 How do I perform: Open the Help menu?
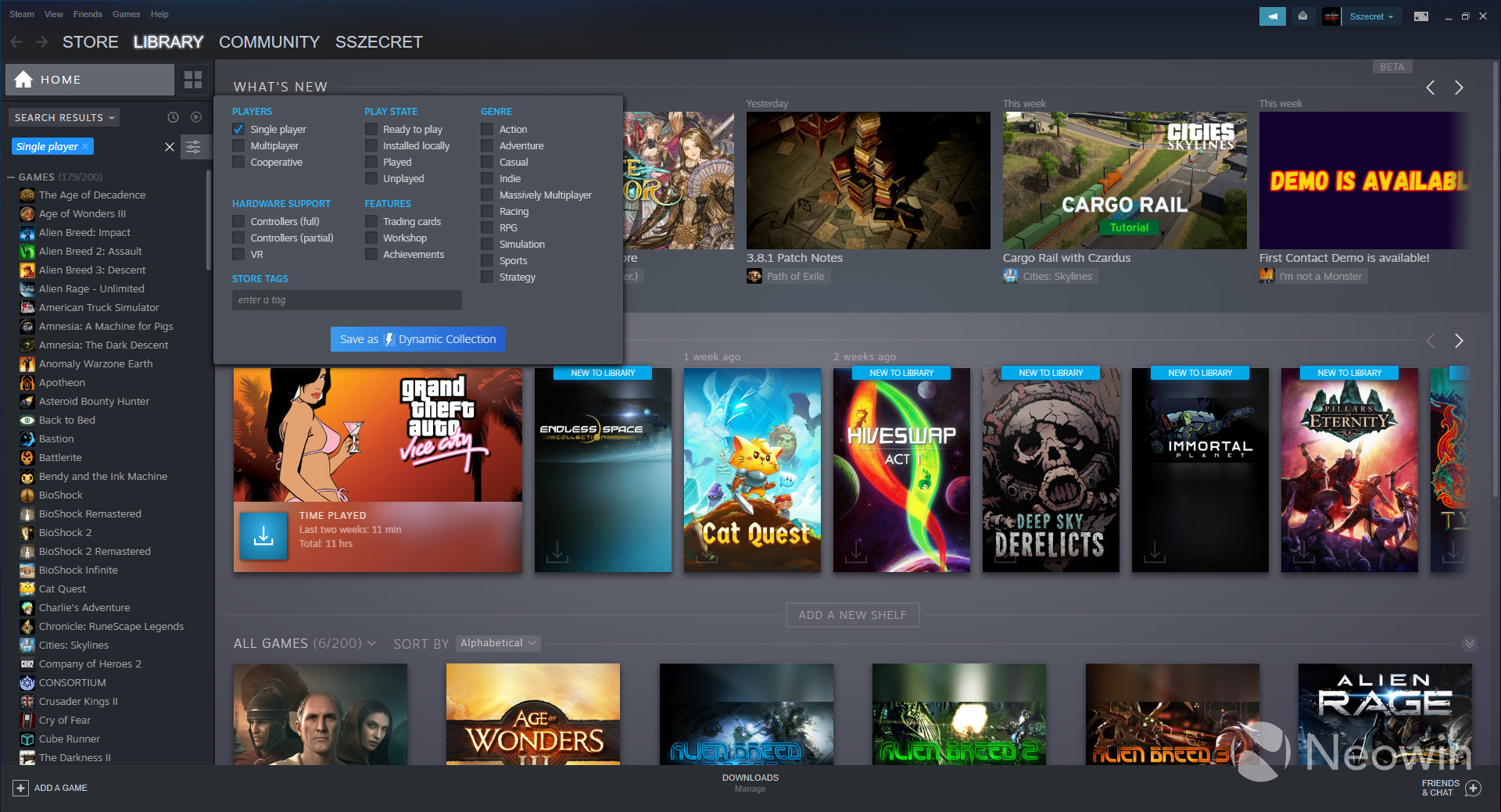pos(159,14)
